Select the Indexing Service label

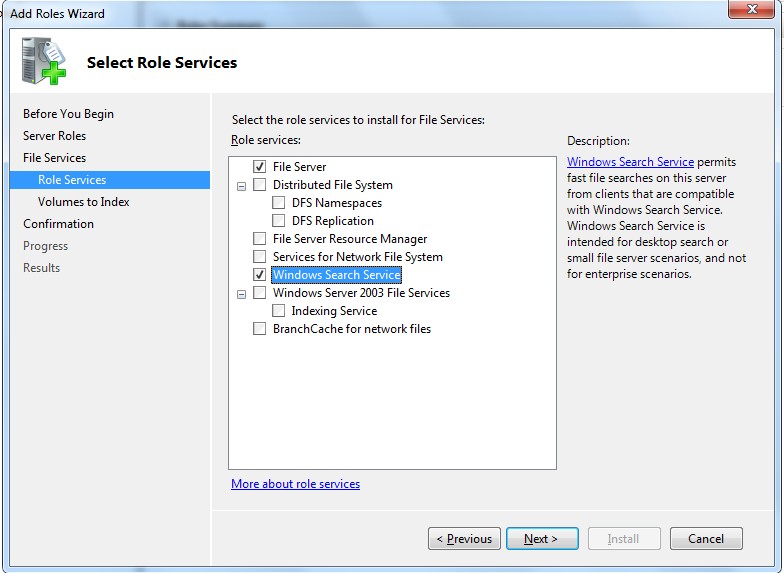tap(334, 311)
